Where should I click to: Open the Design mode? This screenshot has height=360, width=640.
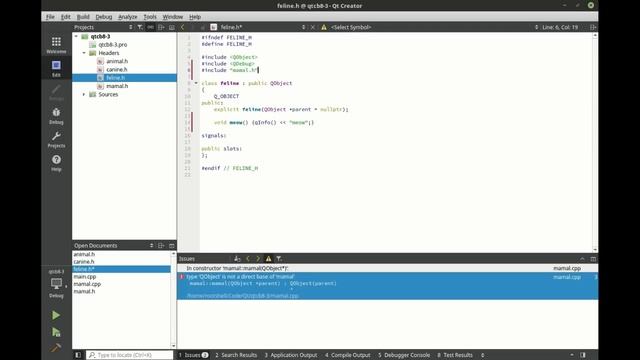point(56,92)
